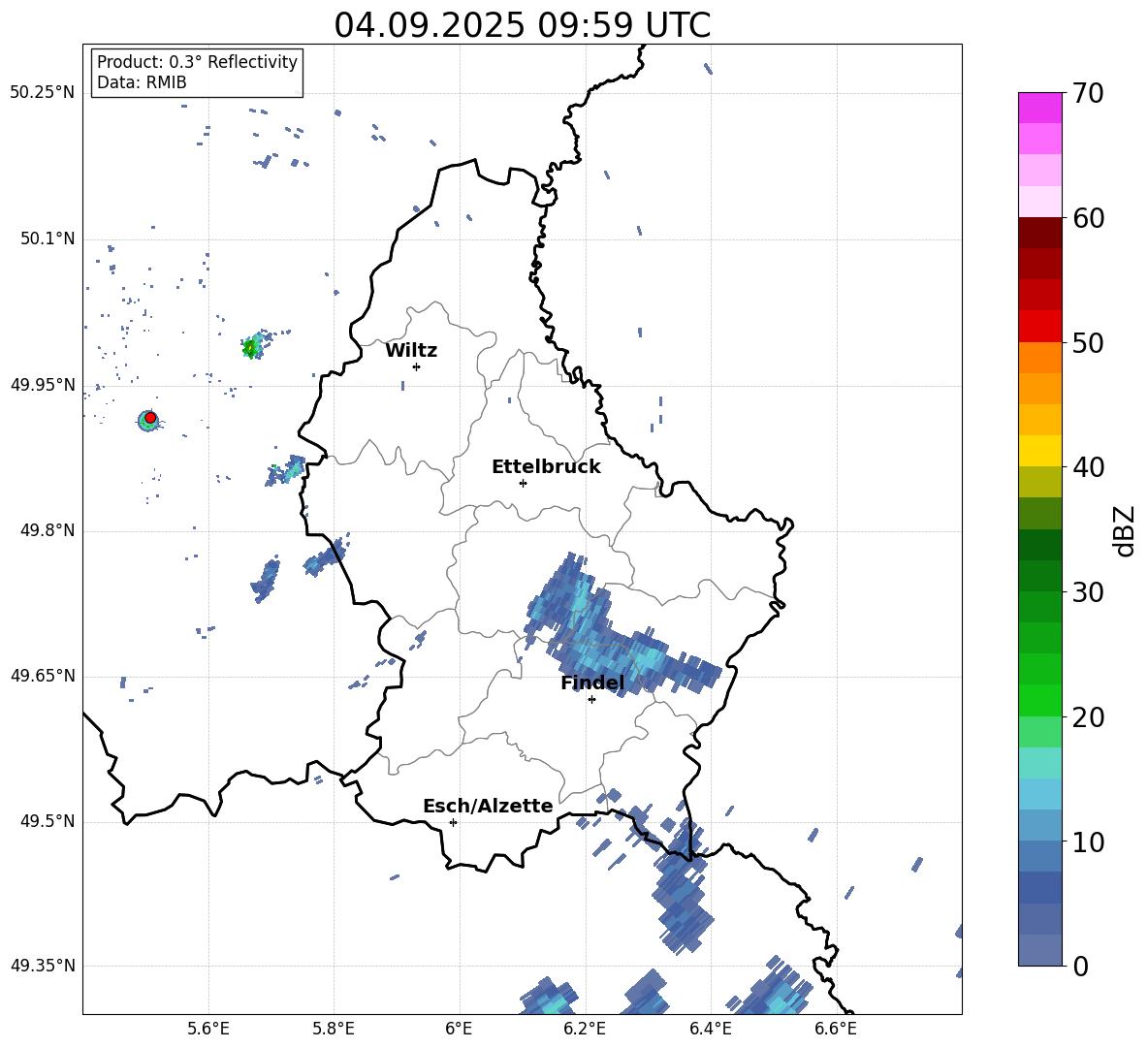Select the red radar site dot
This screenshot has height=1048, width=1148.
150,418
